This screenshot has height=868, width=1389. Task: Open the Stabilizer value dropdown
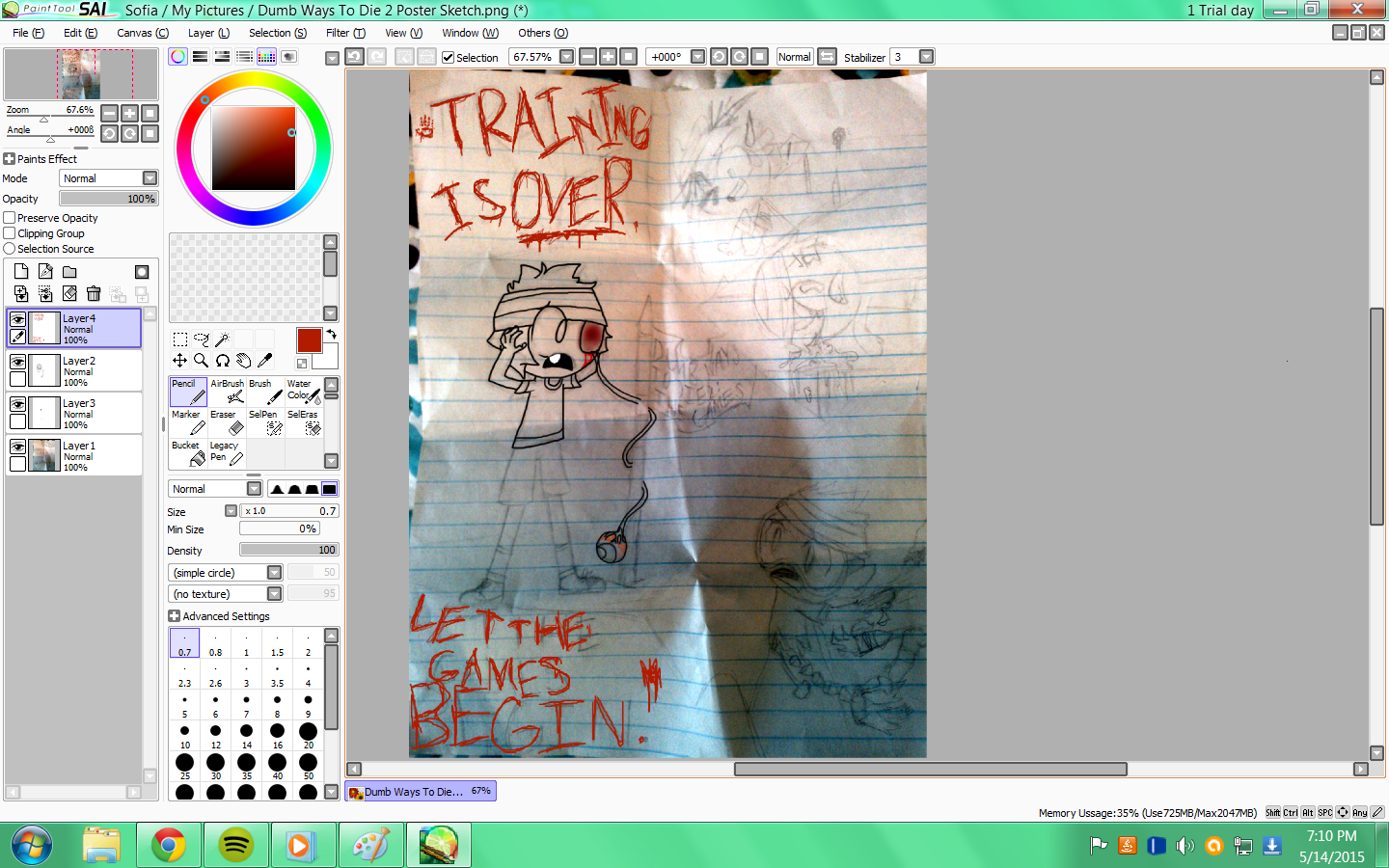pyautogui.click(x=927, y=57)
